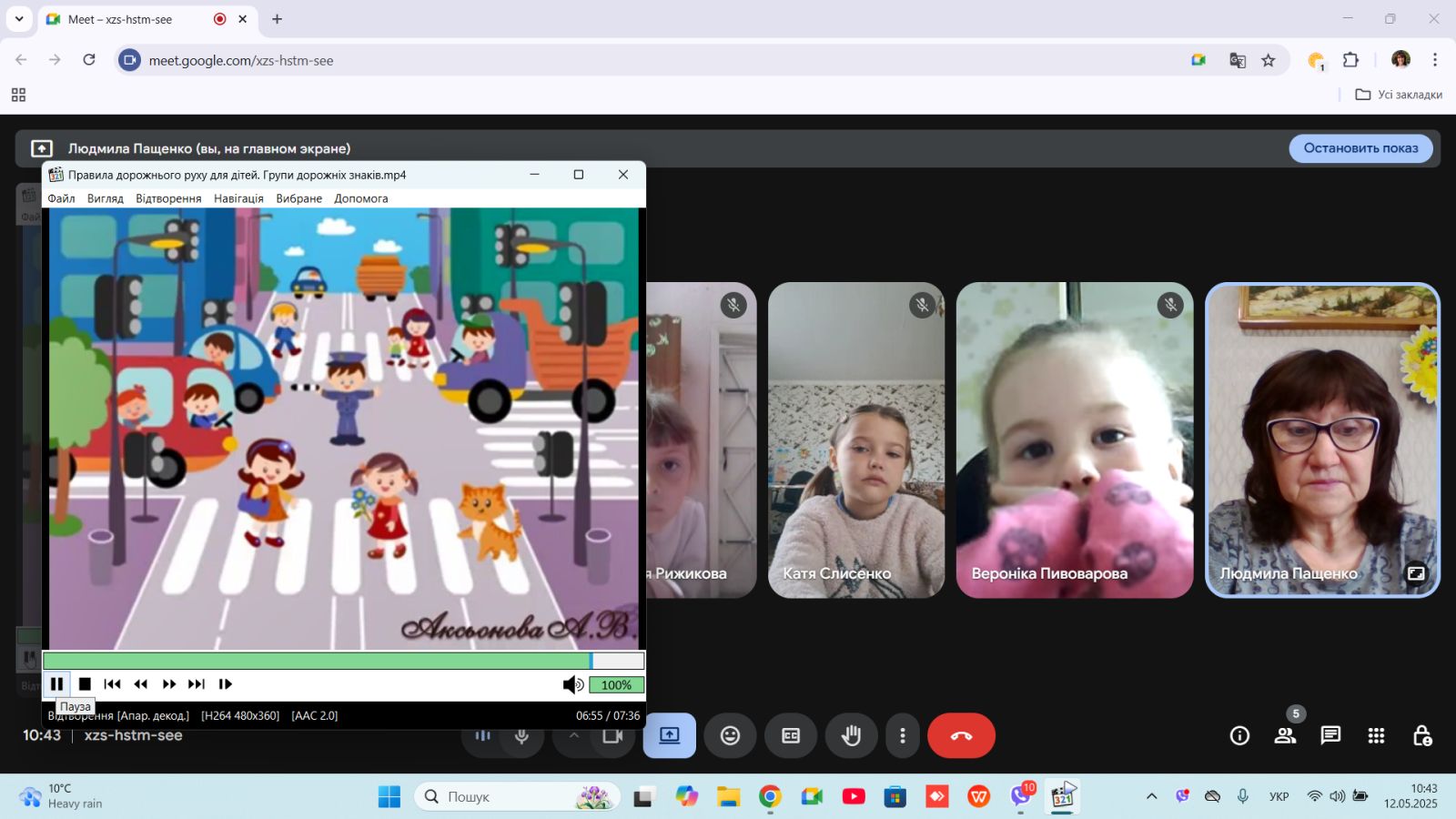Image resolution: width=1456 pixels, height=819 pixels.
Task: Open the Chrome extensions puzzle icon
Action: [1351, 60]
